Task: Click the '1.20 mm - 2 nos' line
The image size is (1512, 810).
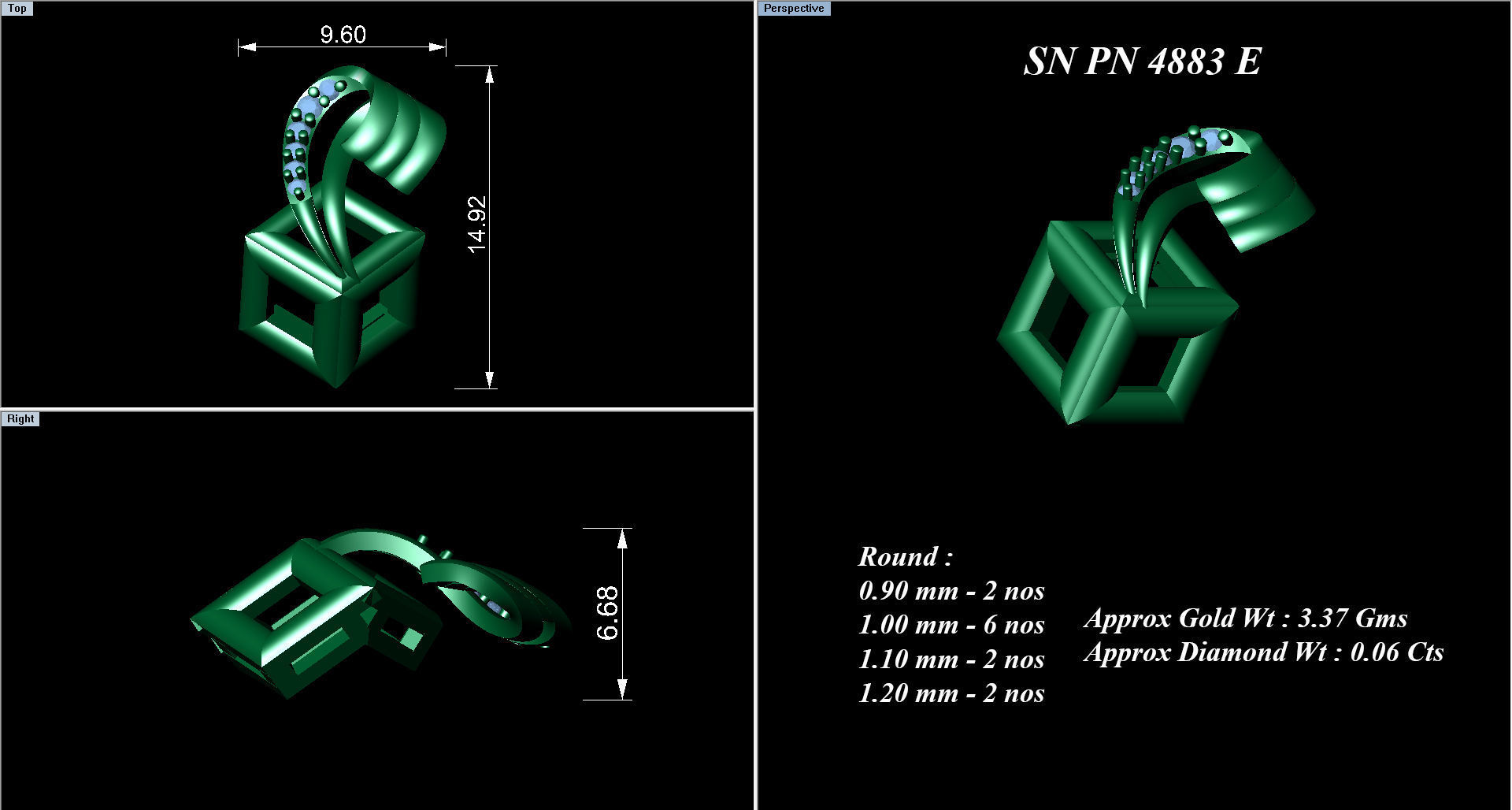Action: pyautogui.click(x=951, y=693)
